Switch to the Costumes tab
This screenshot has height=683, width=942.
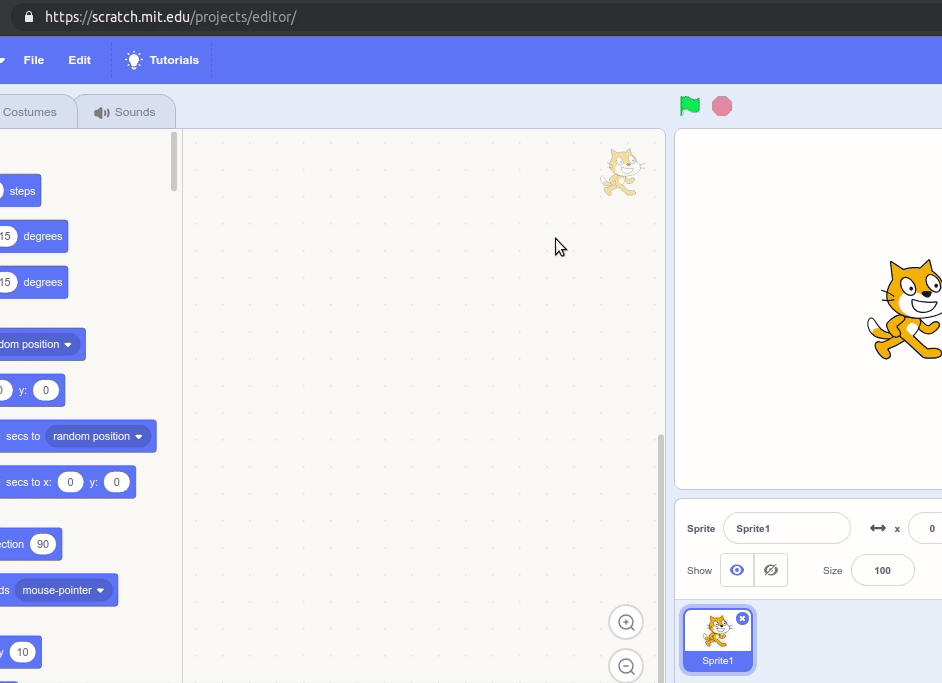click(x=30, y=111)
